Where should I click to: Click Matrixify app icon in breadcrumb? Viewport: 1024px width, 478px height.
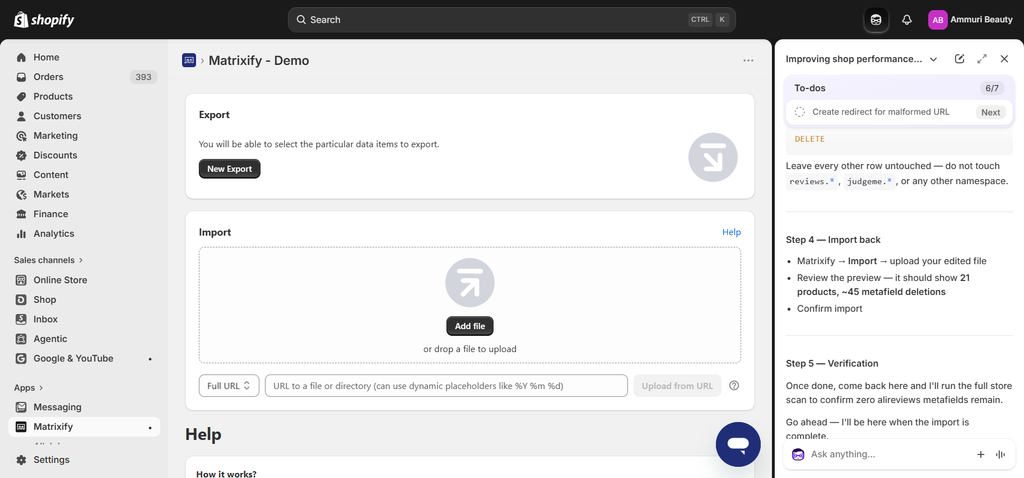[x=189, y=61]
